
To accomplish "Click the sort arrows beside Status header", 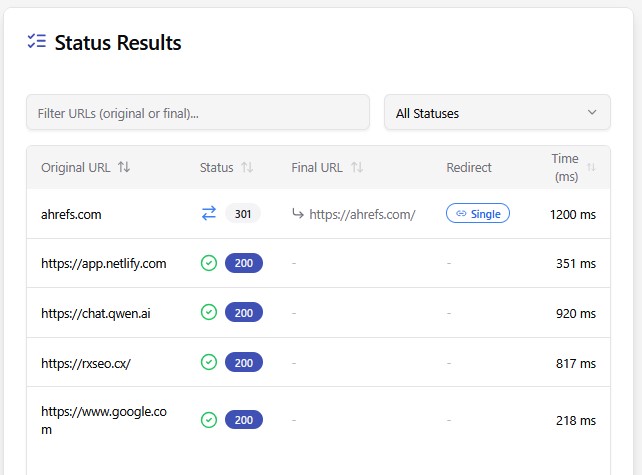I will click(x=247, y=168).
